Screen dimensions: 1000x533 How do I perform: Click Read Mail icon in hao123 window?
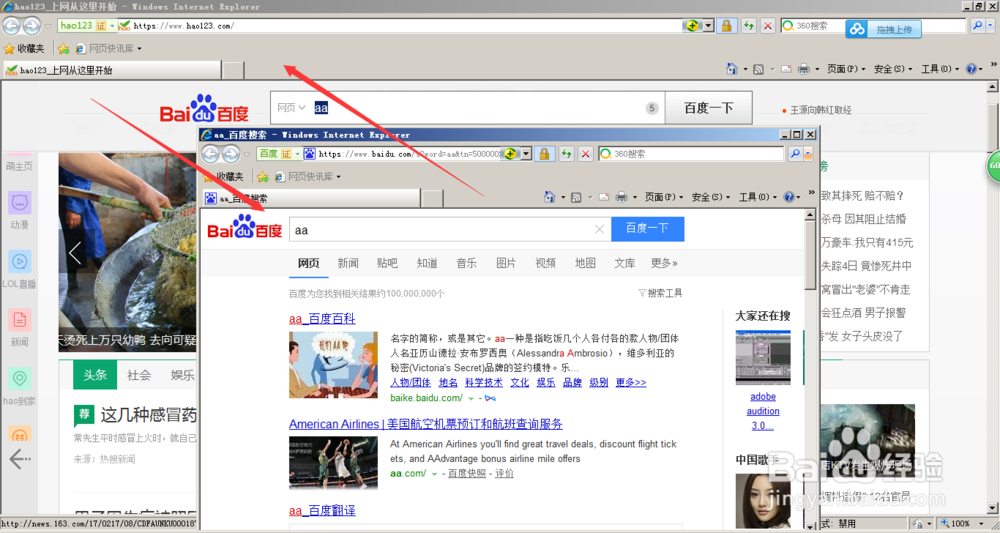785,69
